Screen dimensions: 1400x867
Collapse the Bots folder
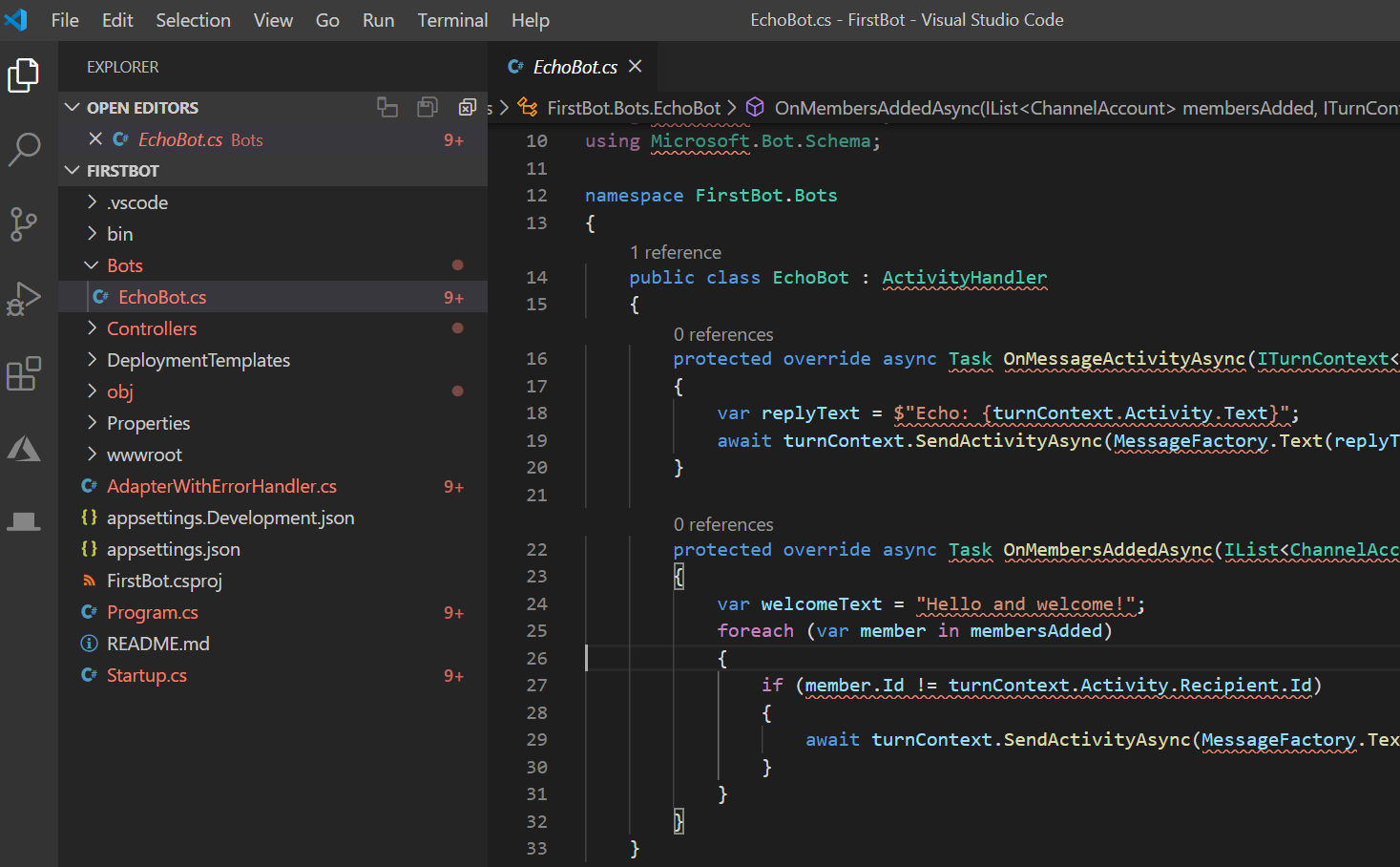92,265
